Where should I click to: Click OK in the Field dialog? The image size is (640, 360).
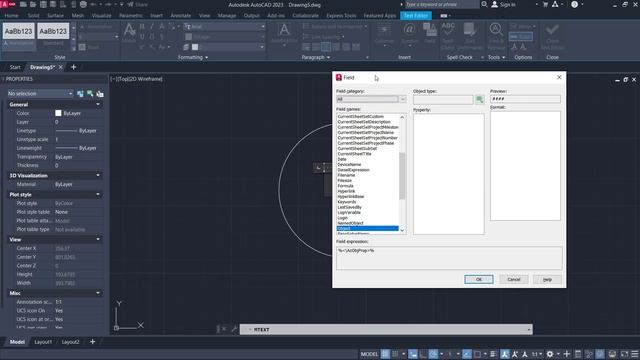coord(479,280)
